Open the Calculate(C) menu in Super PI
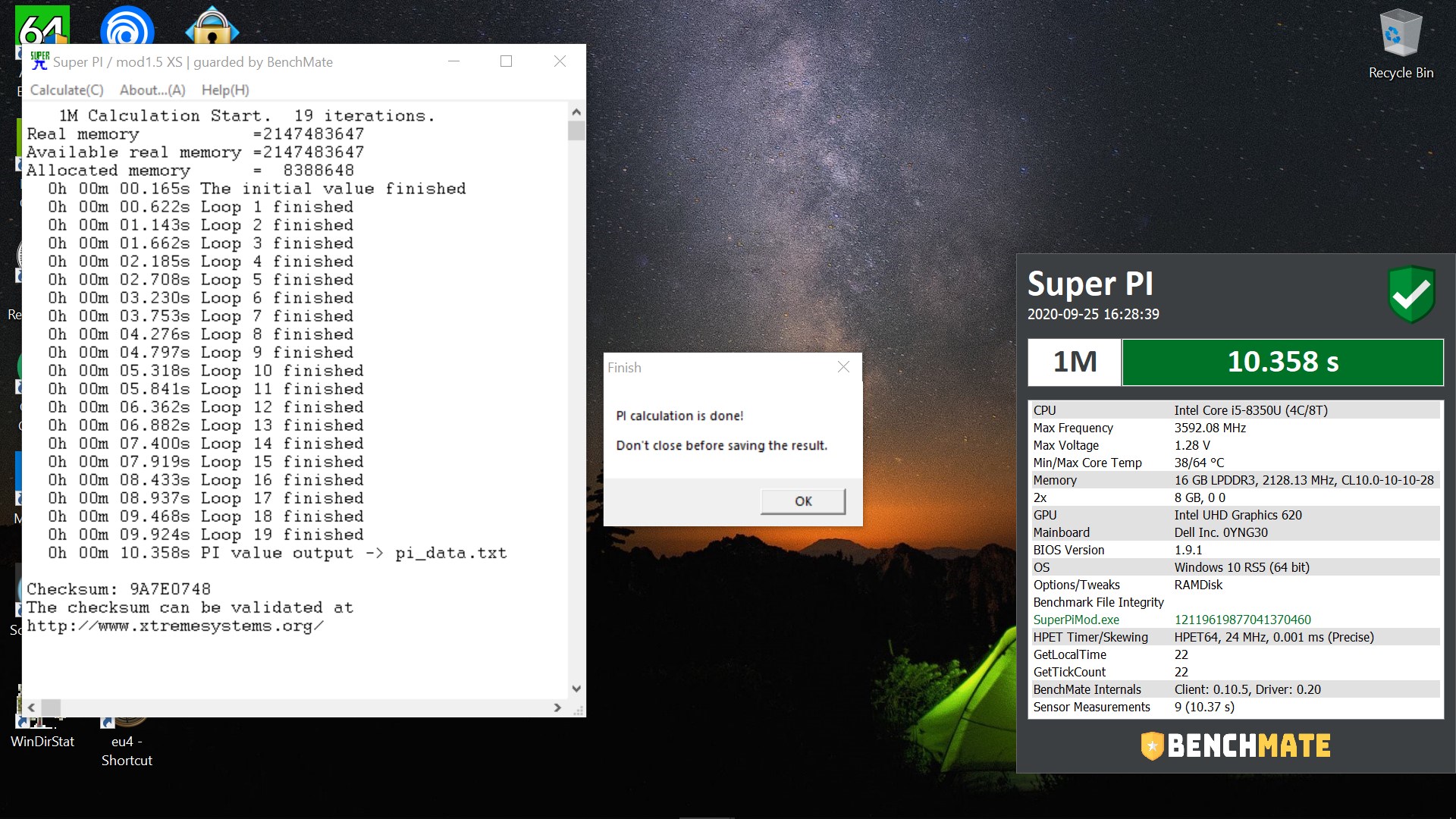 click(67, 90)
